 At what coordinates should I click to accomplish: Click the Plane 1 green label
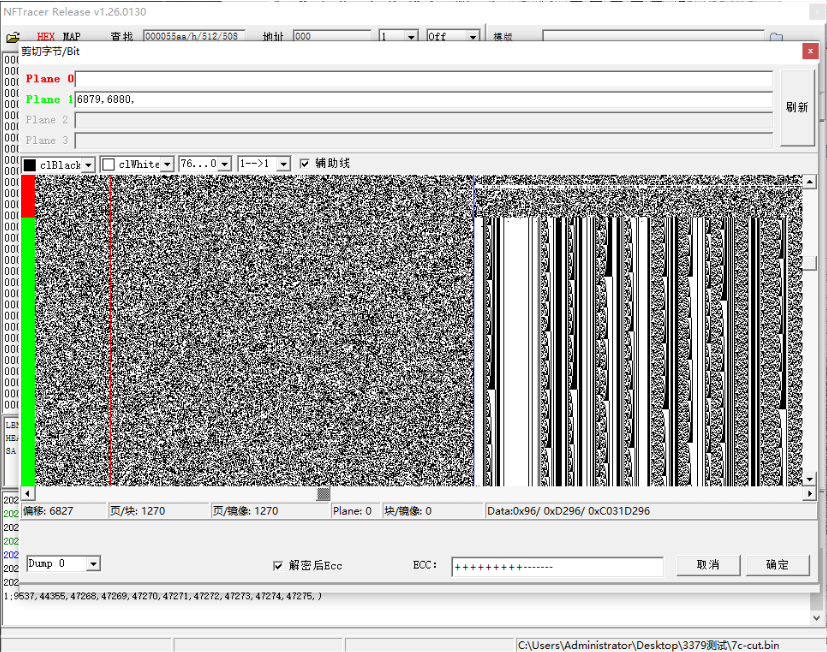tap(50, 99)
